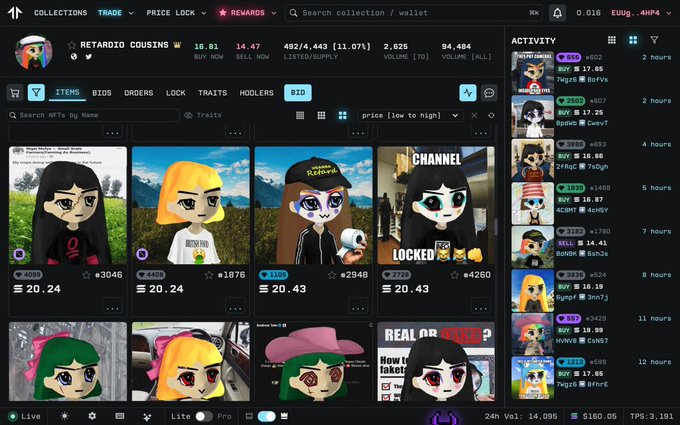680x425 pixels.
Task: Click the BID button
Action: (x=298, y=93)
